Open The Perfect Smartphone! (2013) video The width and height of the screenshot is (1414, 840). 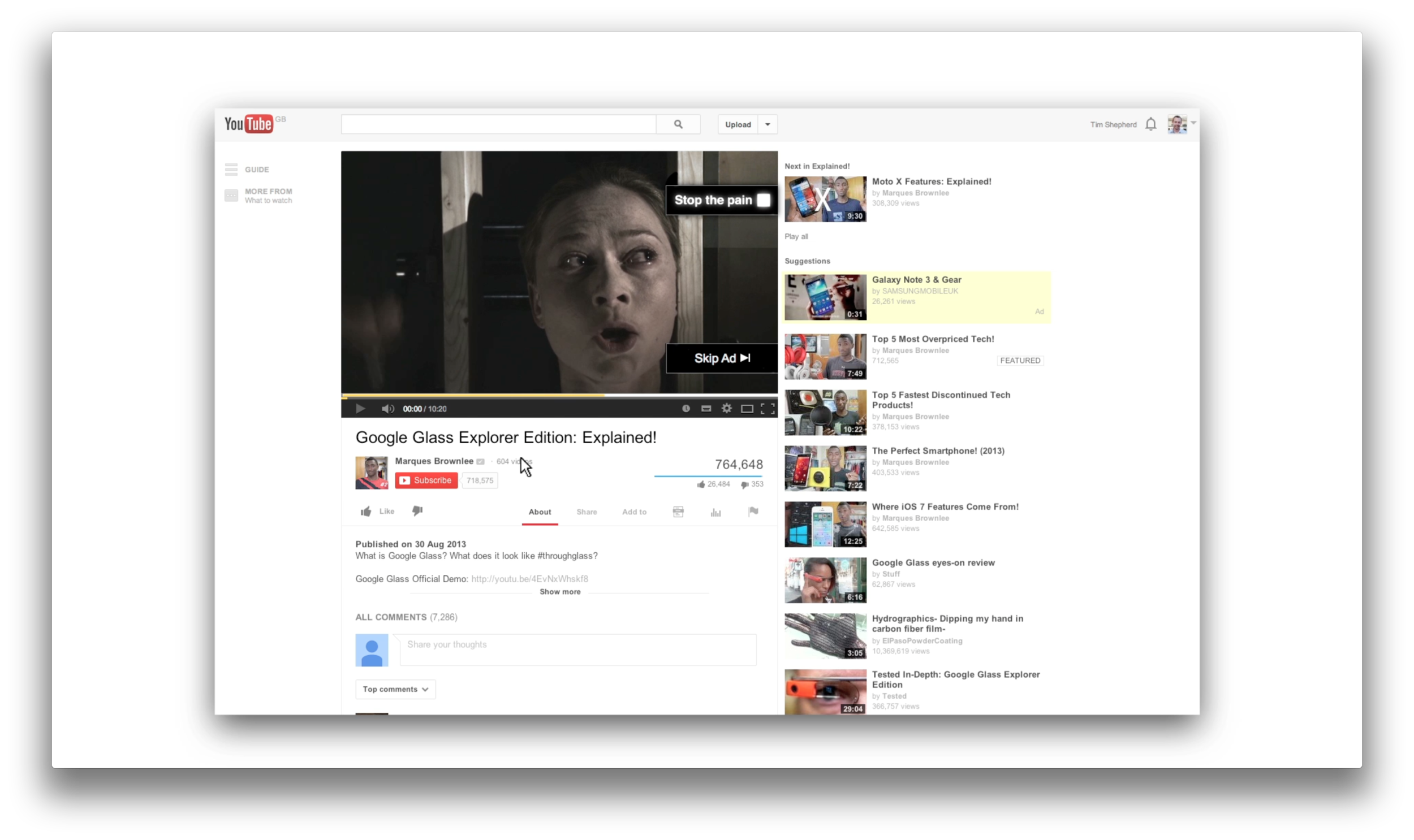click(x=938, y=451)
